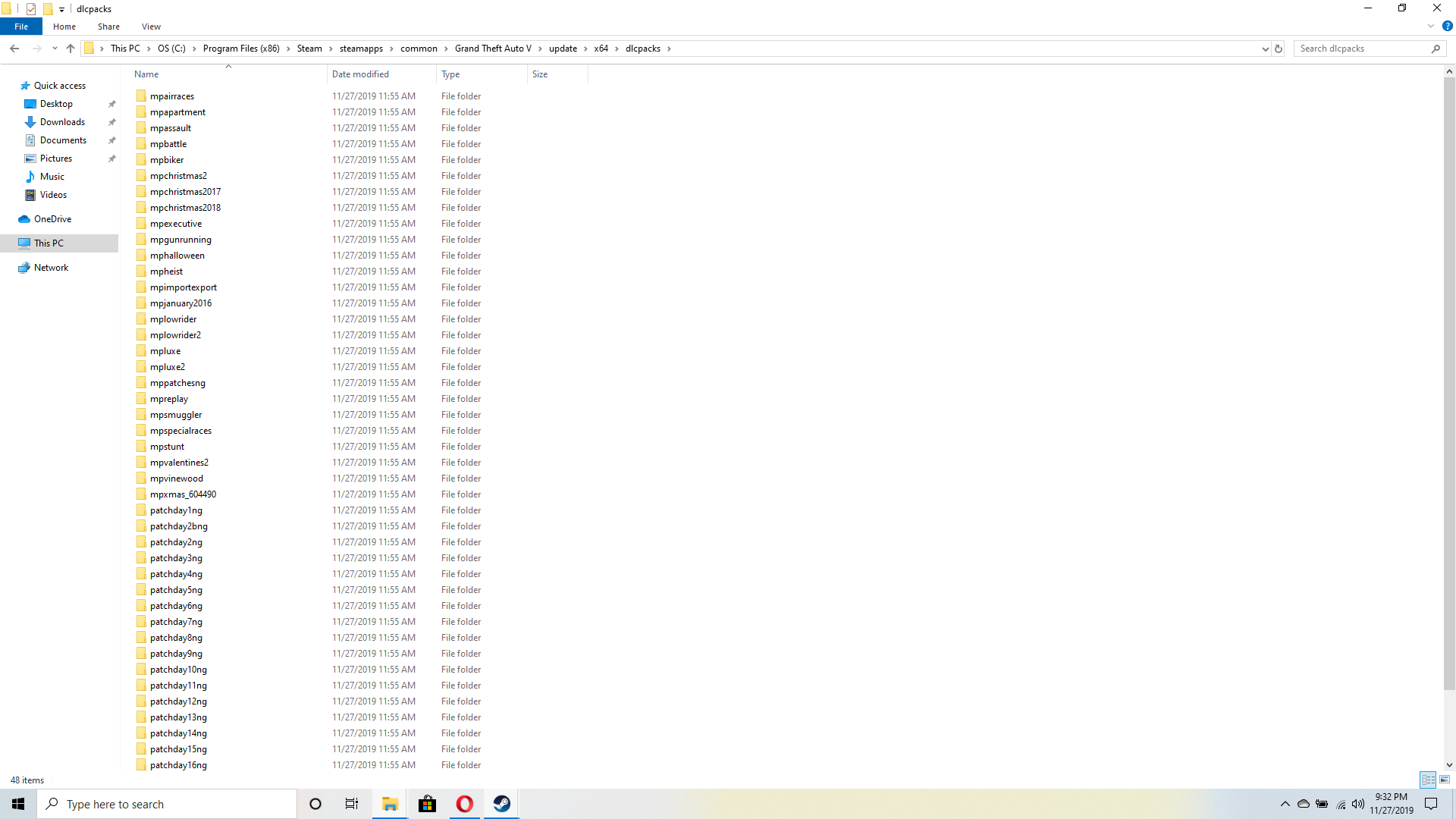The height and width of the screenshot is (819, 1456).
Task: Switch to details view
Action: click(x=1428, y=780)
